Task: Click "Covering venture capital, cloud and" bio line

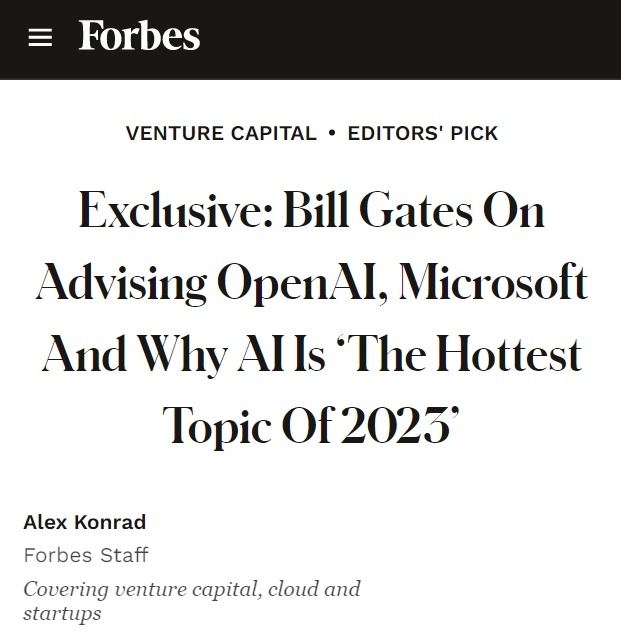Action: (191, 588)
